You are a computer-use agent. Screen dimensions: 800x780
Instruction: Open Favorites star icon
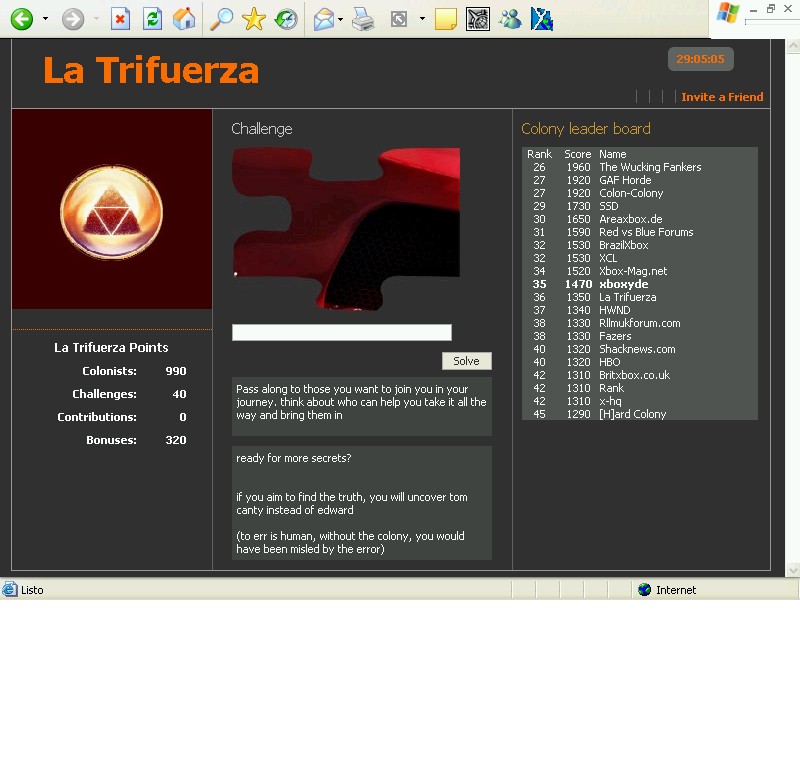tap(254, 19)
